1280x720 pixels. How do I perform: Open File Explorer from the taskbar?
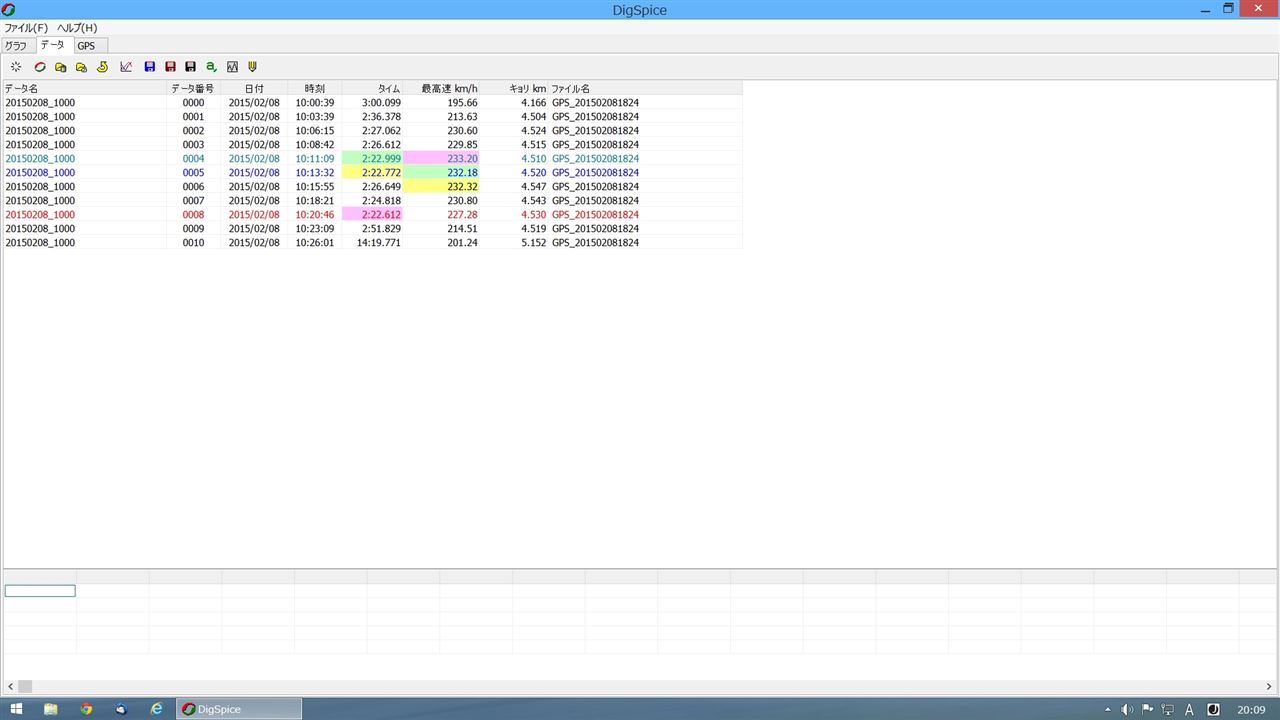51,709
